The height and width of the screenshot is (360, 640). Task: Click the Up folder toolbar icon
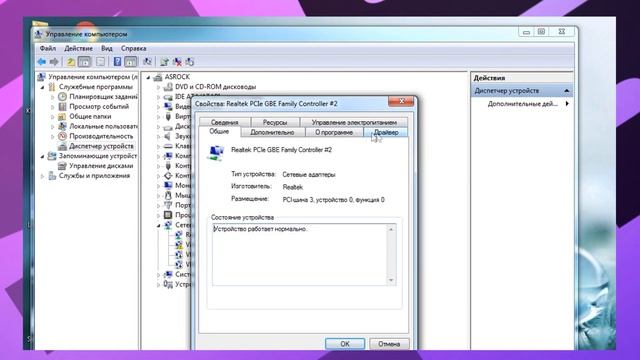point(71,62)
